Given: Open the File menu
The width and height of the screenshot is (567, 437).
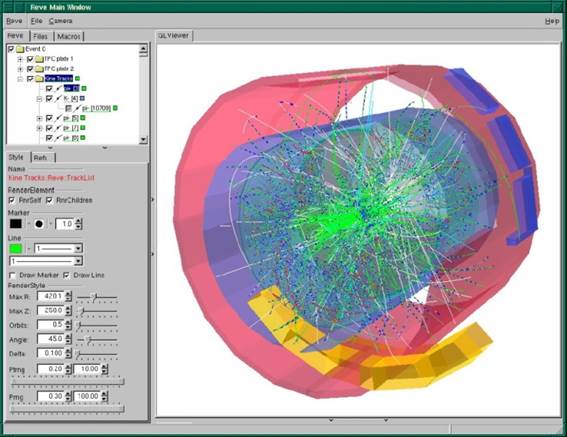Looking at the screenshot, I should click(37, 21).
